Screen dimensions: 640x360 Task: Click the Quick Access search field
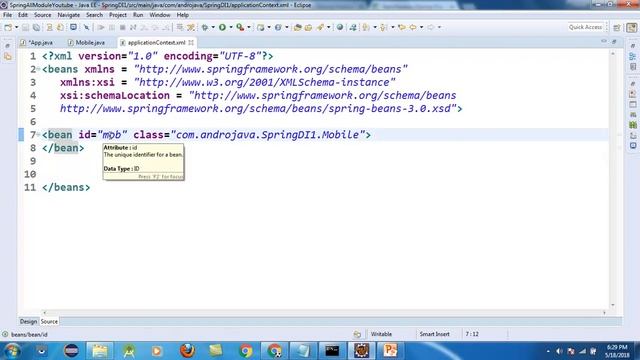coord(586,27)
